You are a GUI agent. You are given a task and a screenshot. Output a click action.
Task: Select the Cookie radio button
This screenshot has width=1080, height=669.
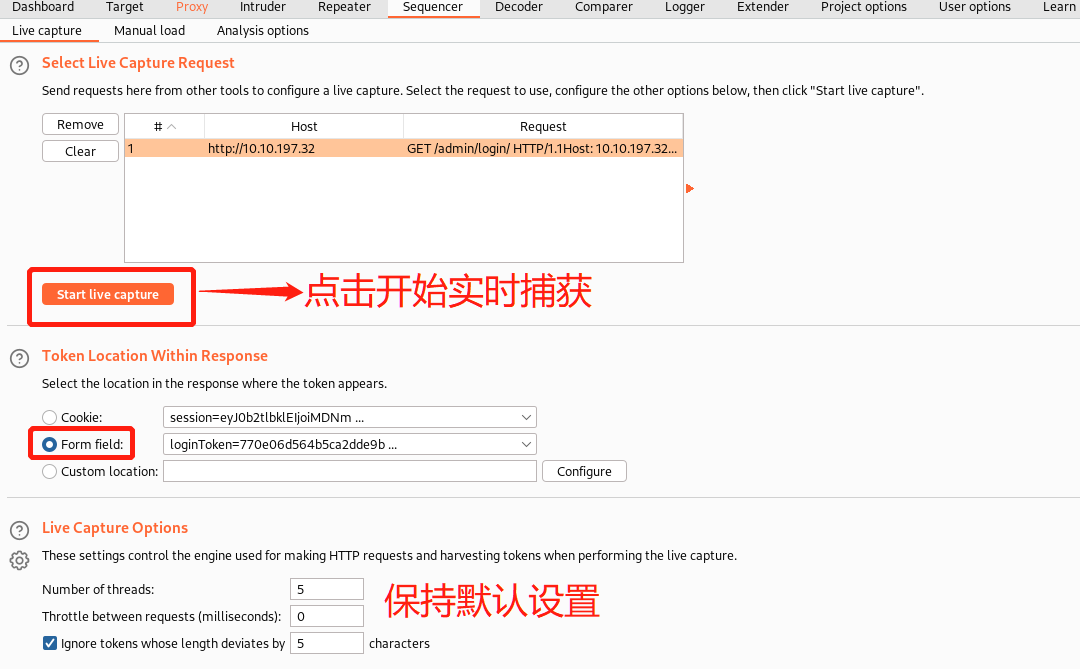tap(50, 417)
